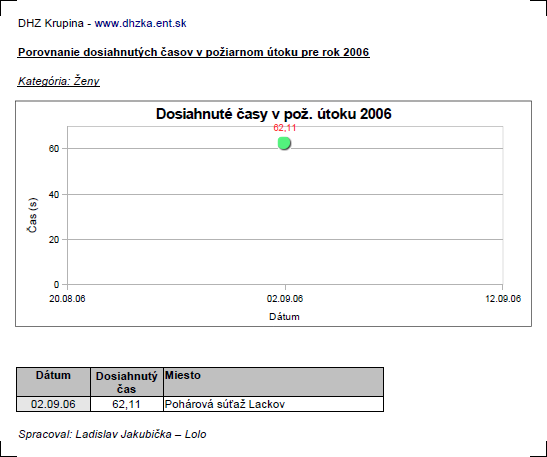The height and width of the screenshot is (457, 547).
Task: Select the Dosiahnutý čas header cell
Action: point(127,382)
